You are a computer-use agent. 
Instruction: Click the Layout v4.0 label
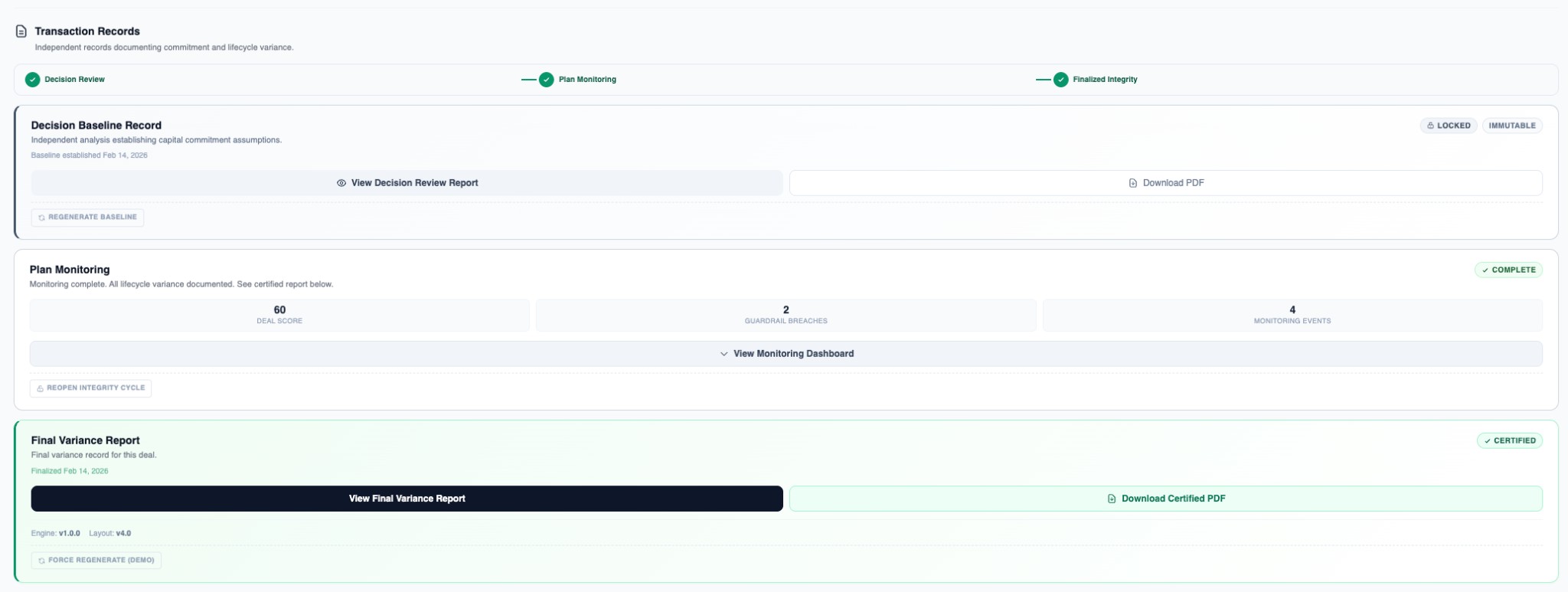(110, 534)
